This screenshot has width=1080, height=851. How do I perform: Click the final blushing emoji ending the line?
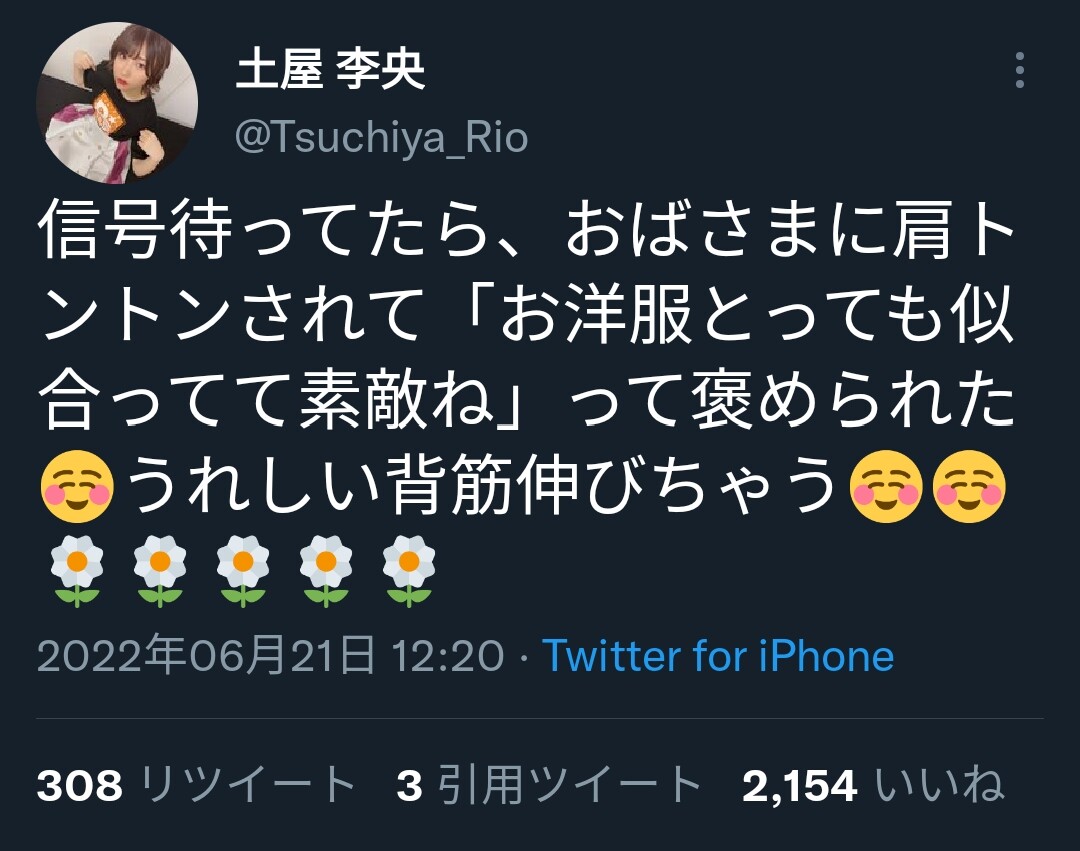[969, 487]
